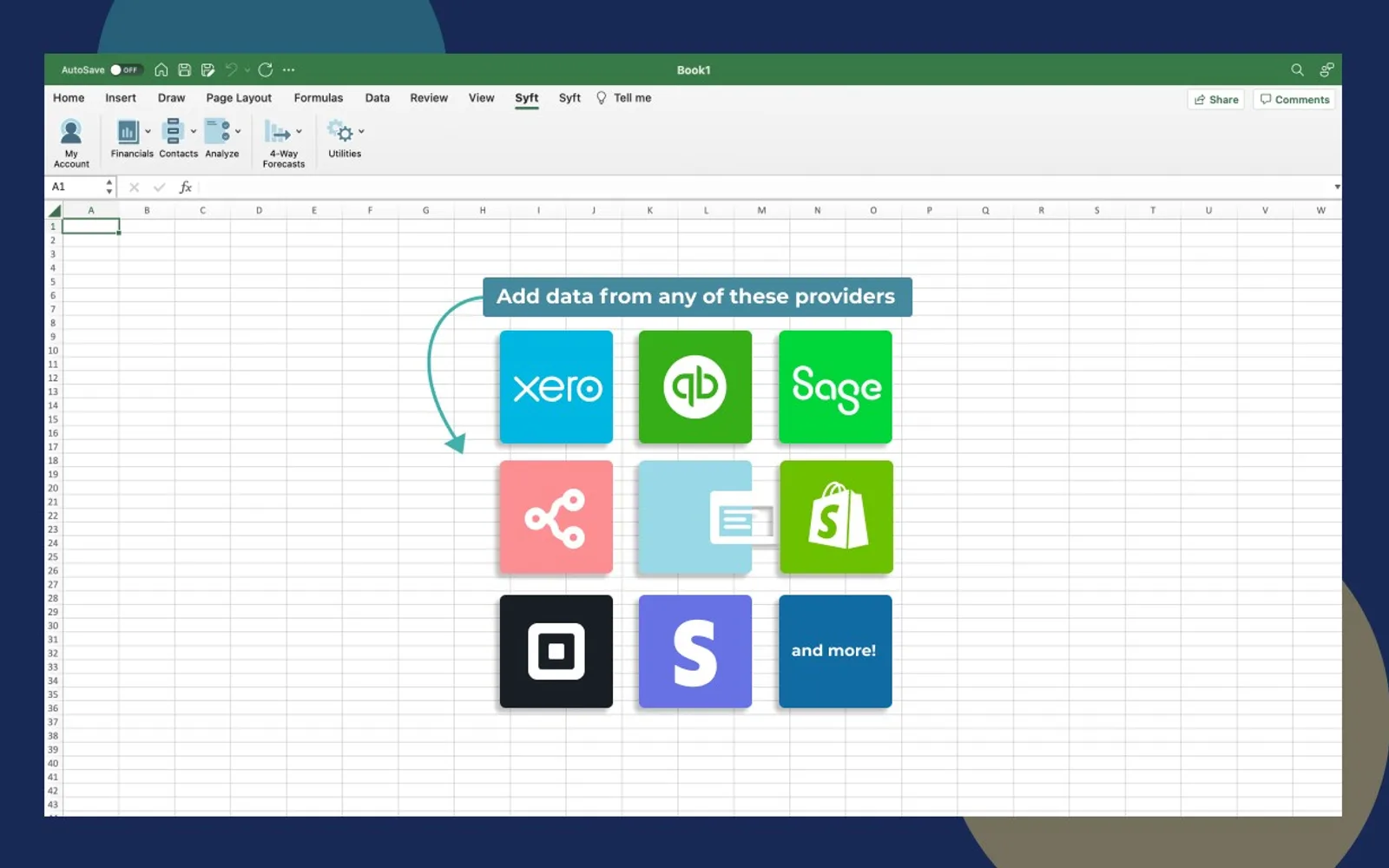1389x868 pixels.
Task: Select column header Q
Action: 985,210
